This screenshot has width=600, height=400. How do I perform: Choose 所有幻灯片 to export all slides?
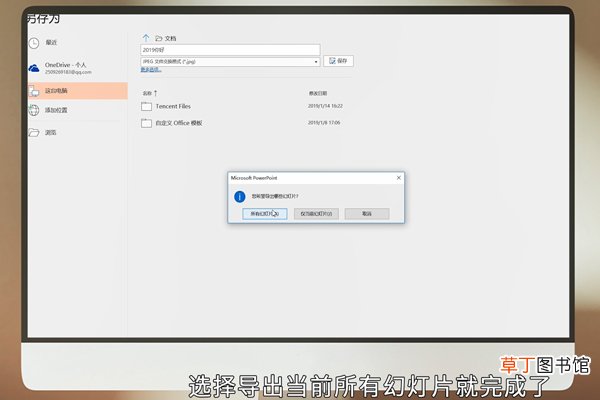265,214
